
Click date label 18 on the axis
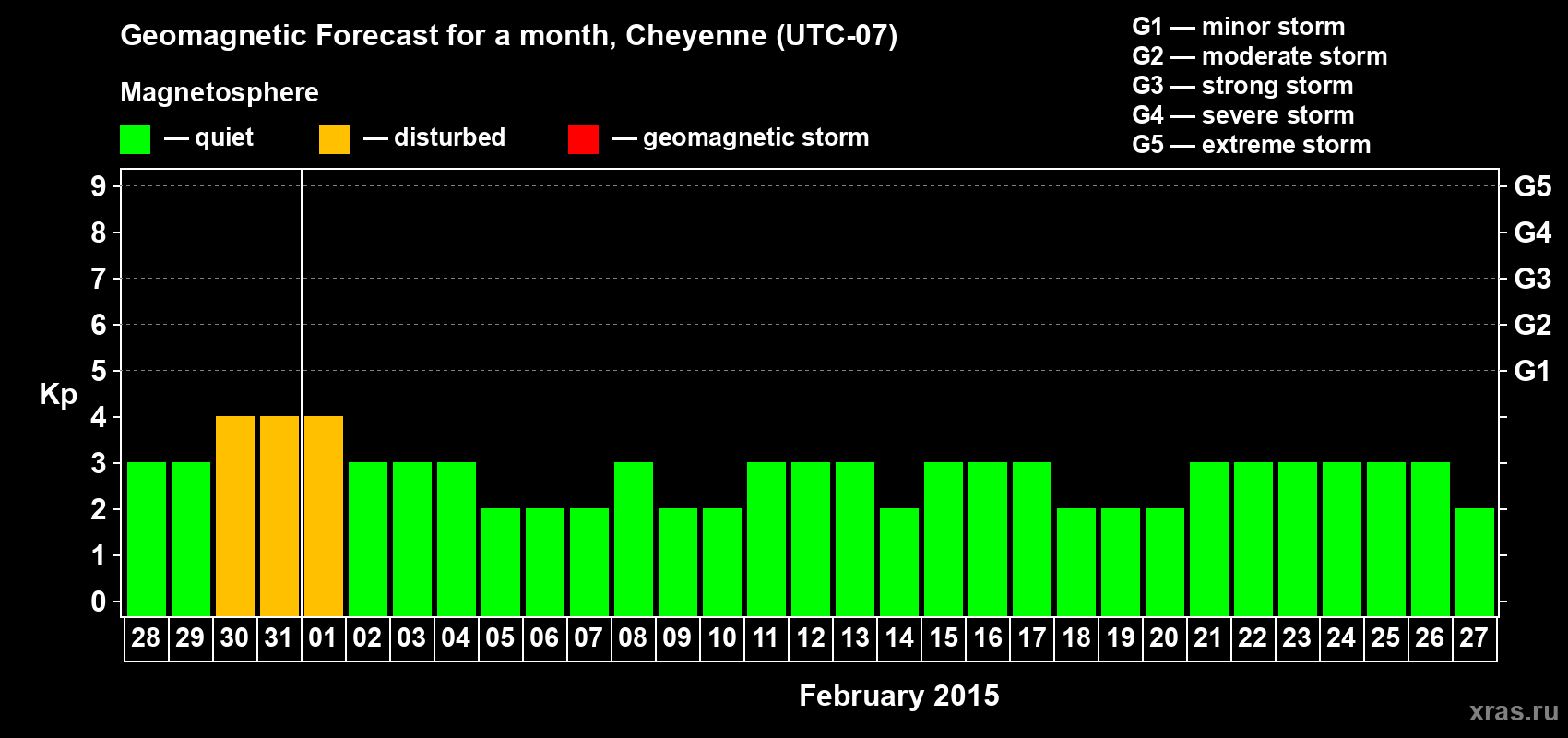1075,637
